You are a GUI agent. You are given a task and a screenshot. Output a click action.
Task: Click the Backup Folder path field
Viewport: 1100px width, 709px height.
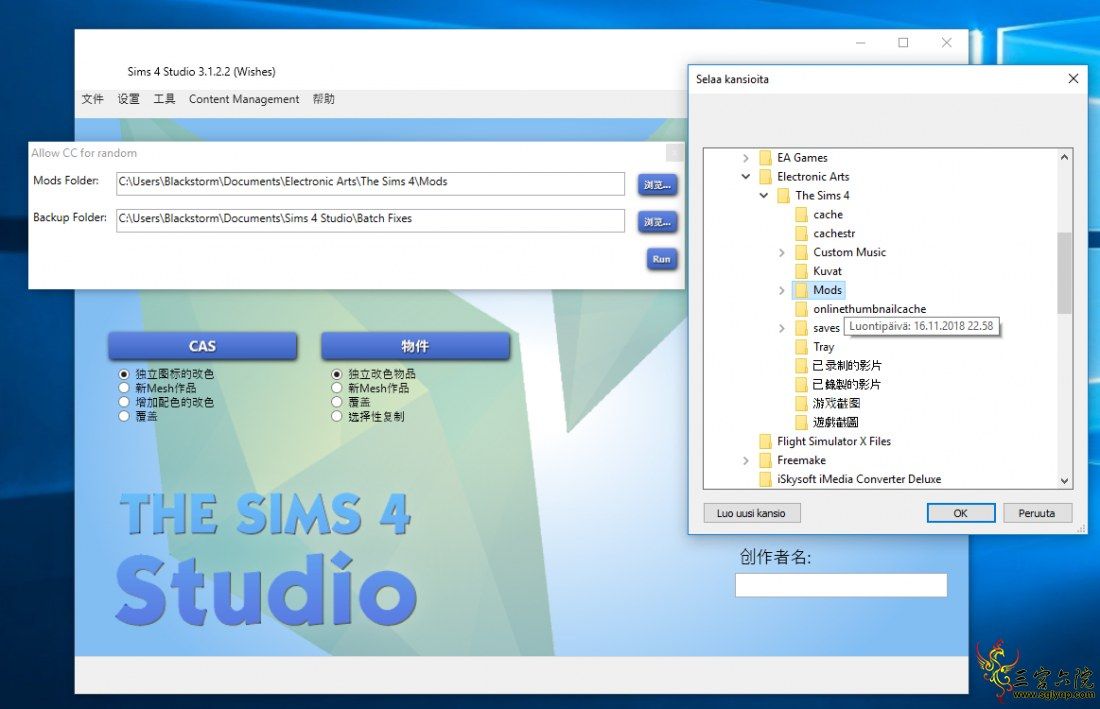[x=370, y=220]
